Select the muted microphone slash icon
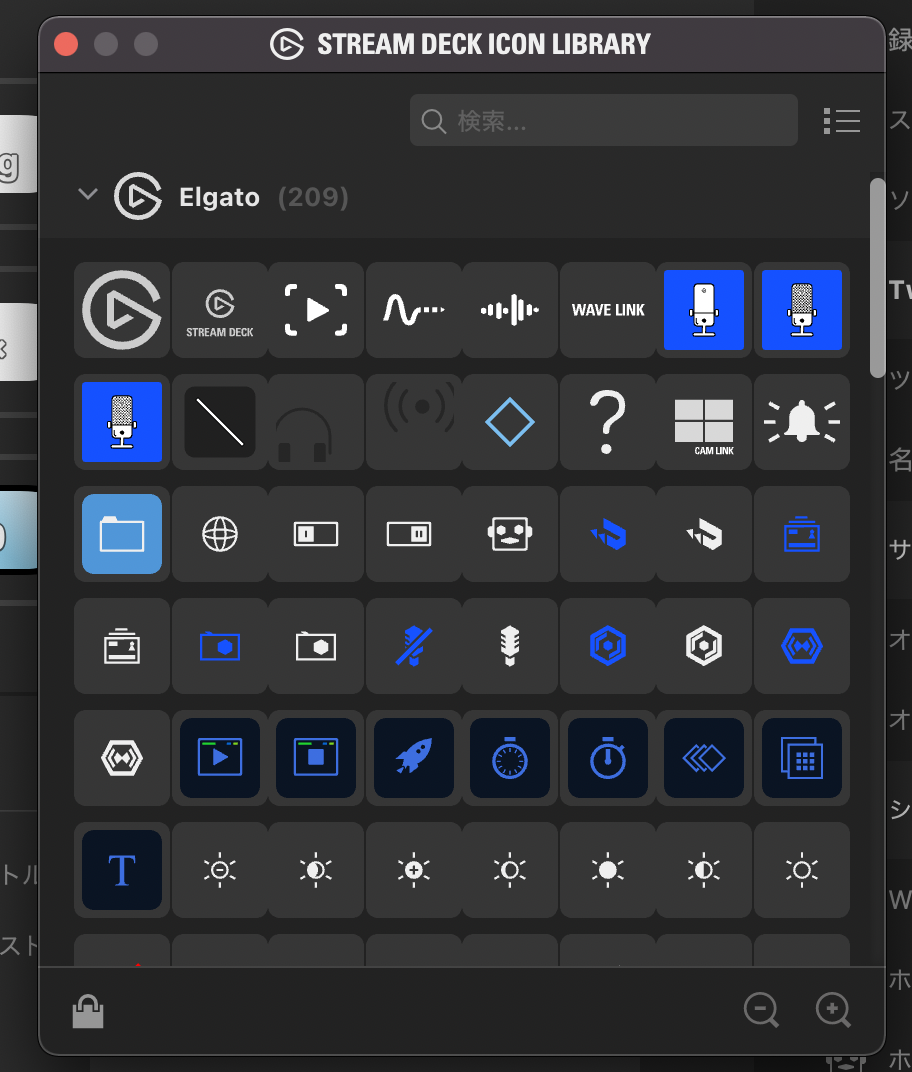Viewport: 912px width, 1072px height. (413, 646)
